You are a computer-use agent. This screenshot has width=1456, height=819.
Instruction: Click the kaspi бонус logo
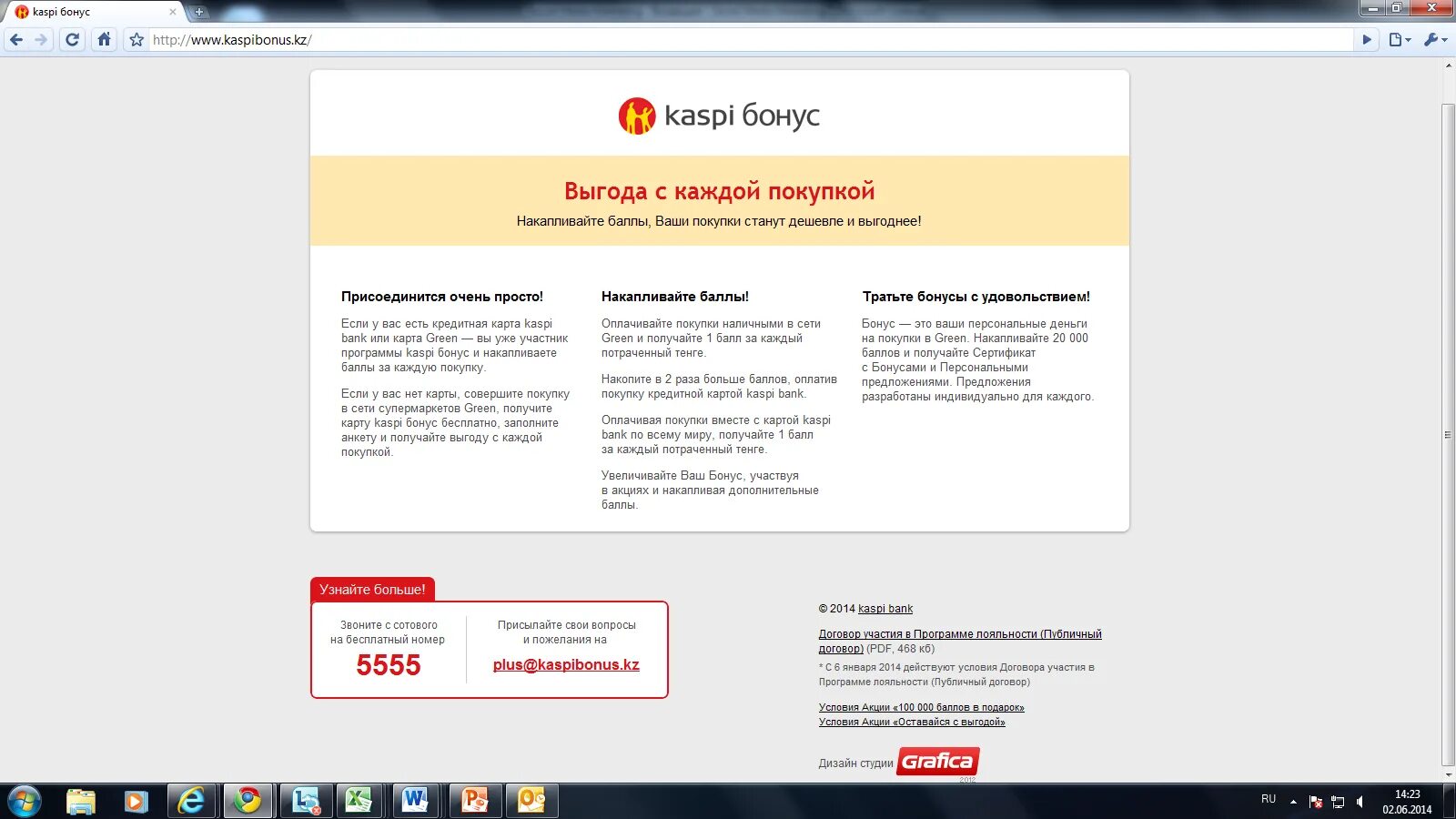click(x=719, y=116)
